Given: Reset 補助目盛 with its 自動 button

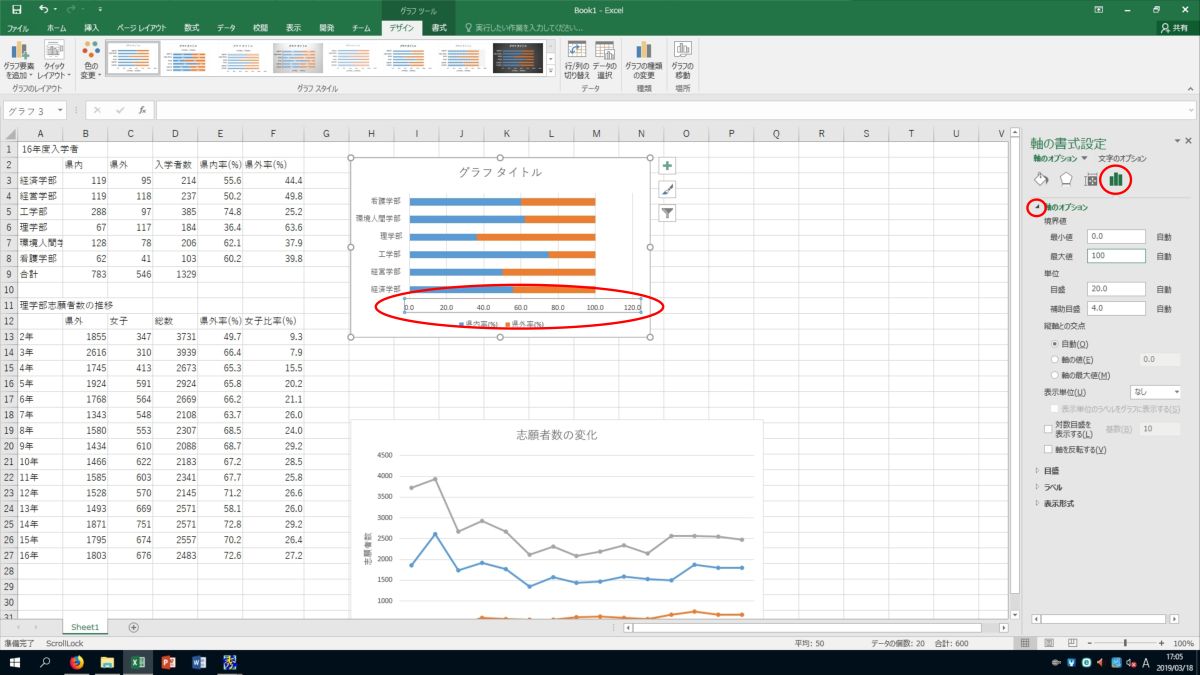Looking at the screenshot, I should tap(1164, 308).
